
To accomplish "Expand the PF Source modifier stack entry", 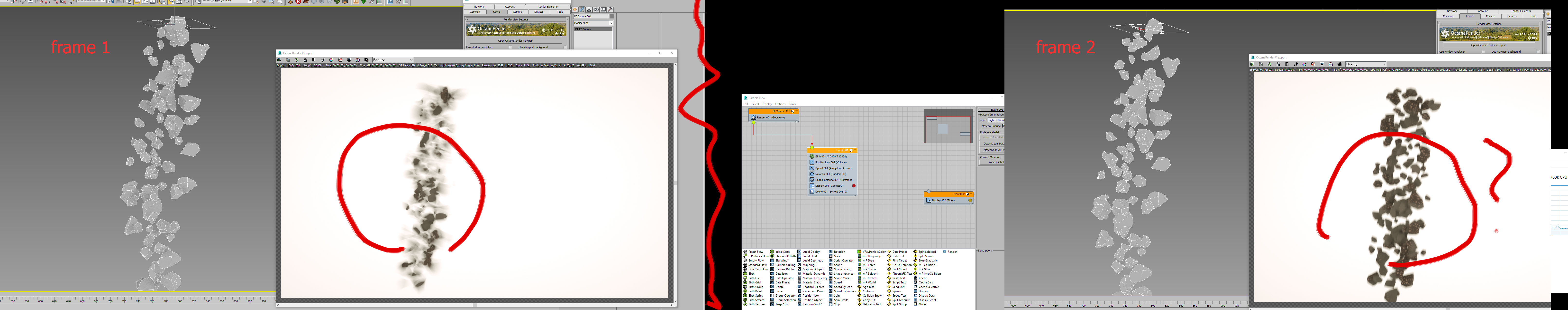I will tap(576, 29).
